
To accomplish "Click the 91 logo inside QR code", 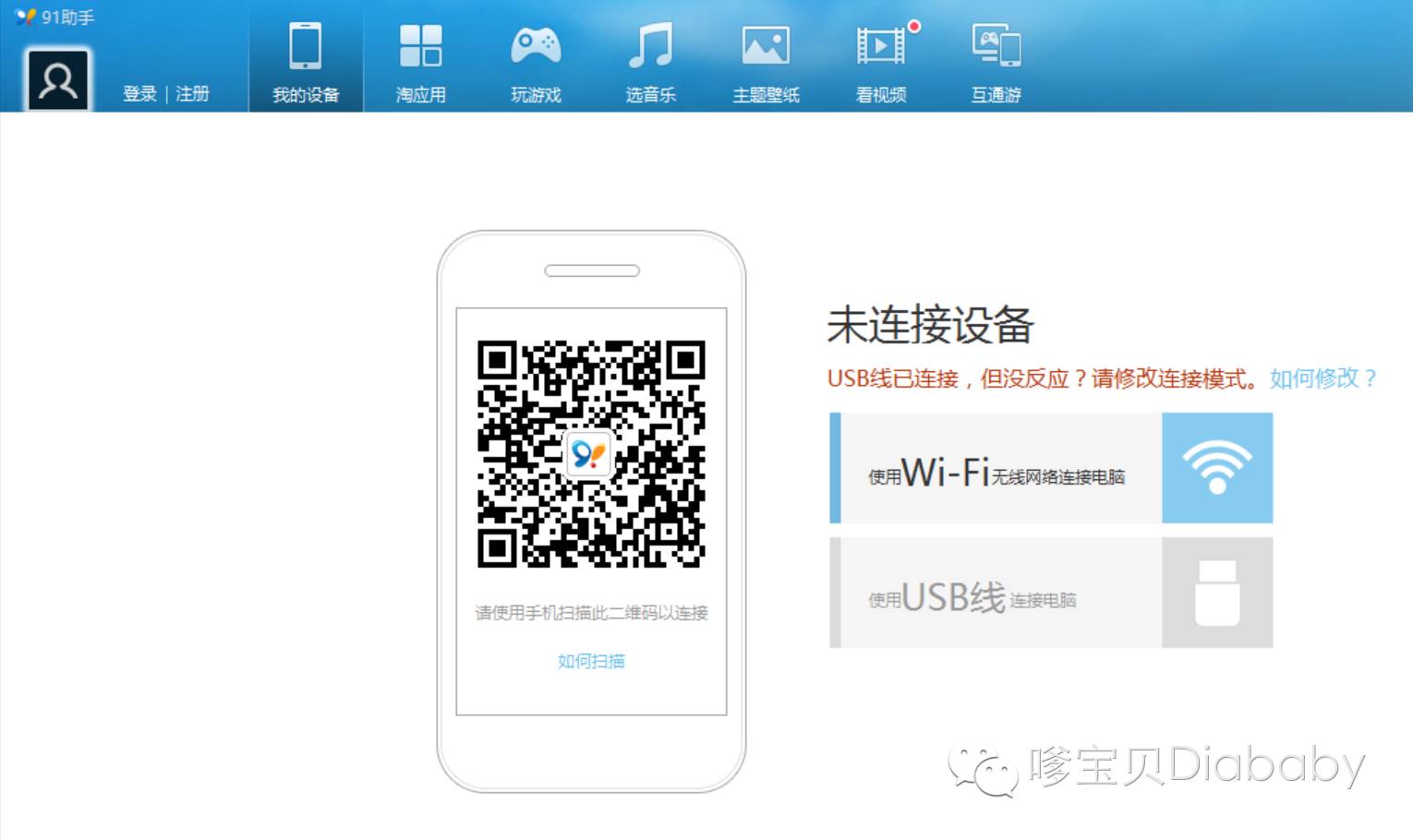I will [589, 453].
